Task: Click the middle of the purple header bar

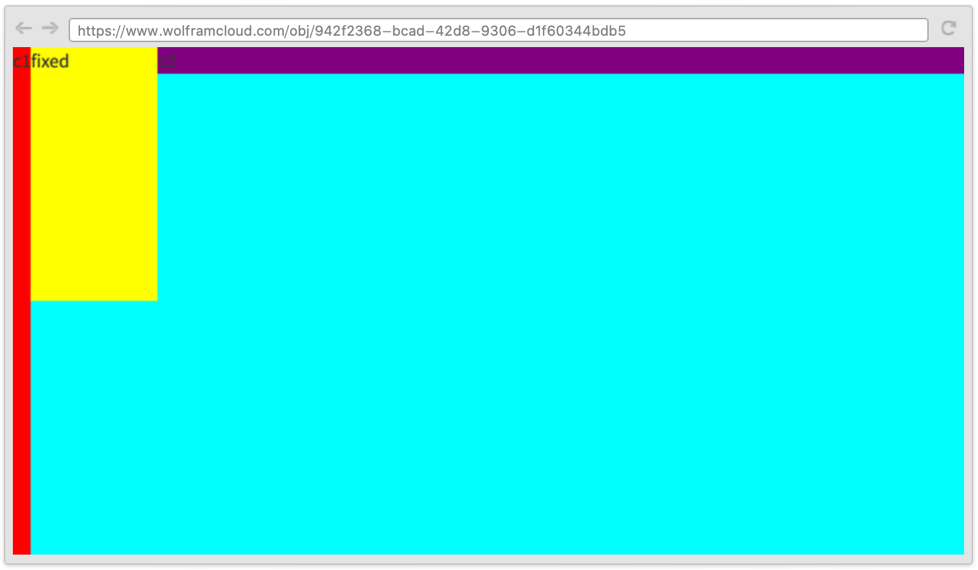Action: point(560,60)
